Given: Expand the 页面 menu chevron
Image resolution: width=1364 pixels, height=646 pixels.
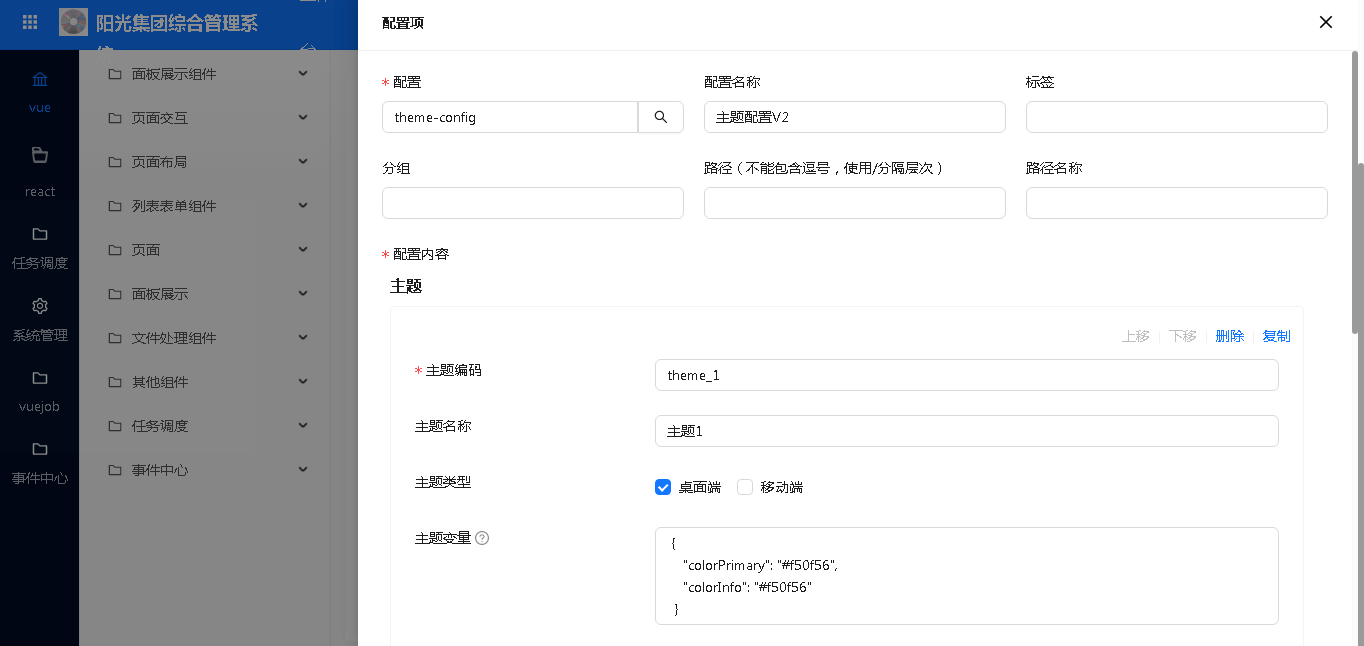Looking at the screenshot, I should click(x=303, y=249).
